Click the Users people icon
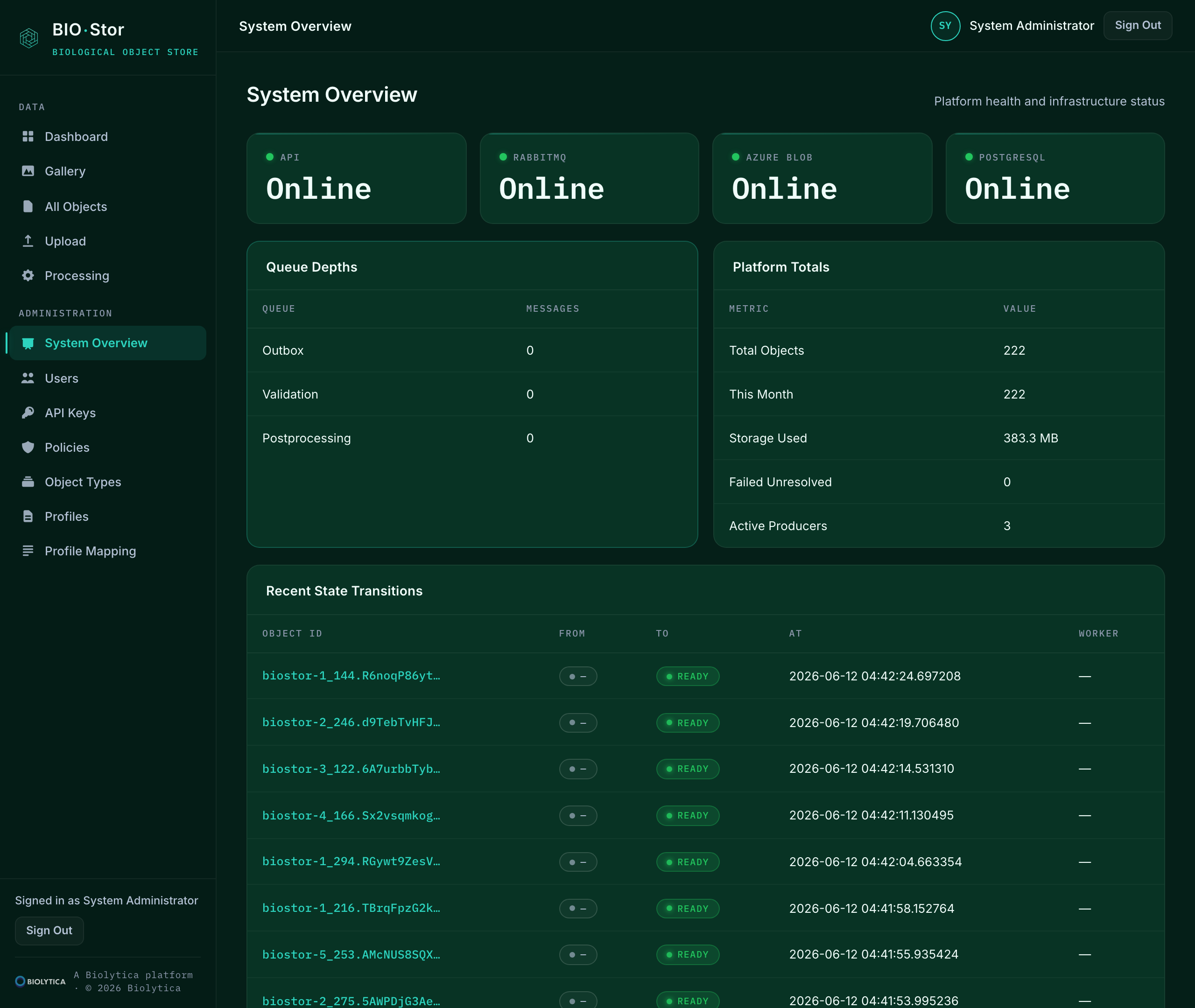Image resolution: width=1195 pixels, height=1008 pixels. [28, 378]
